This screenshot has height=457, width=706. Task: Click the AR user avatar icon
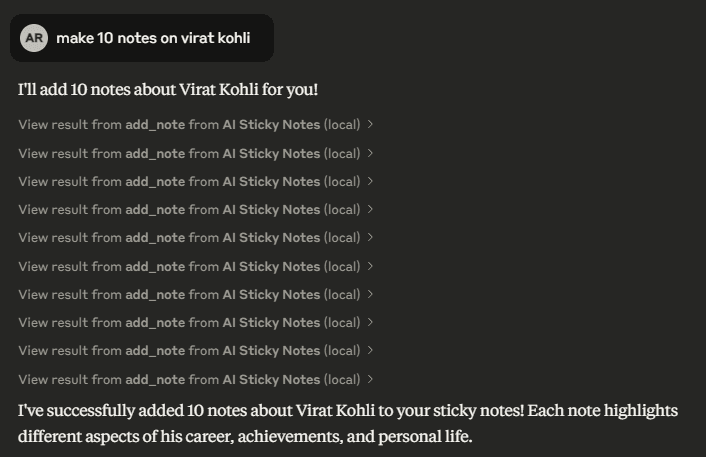coord(34,38)
